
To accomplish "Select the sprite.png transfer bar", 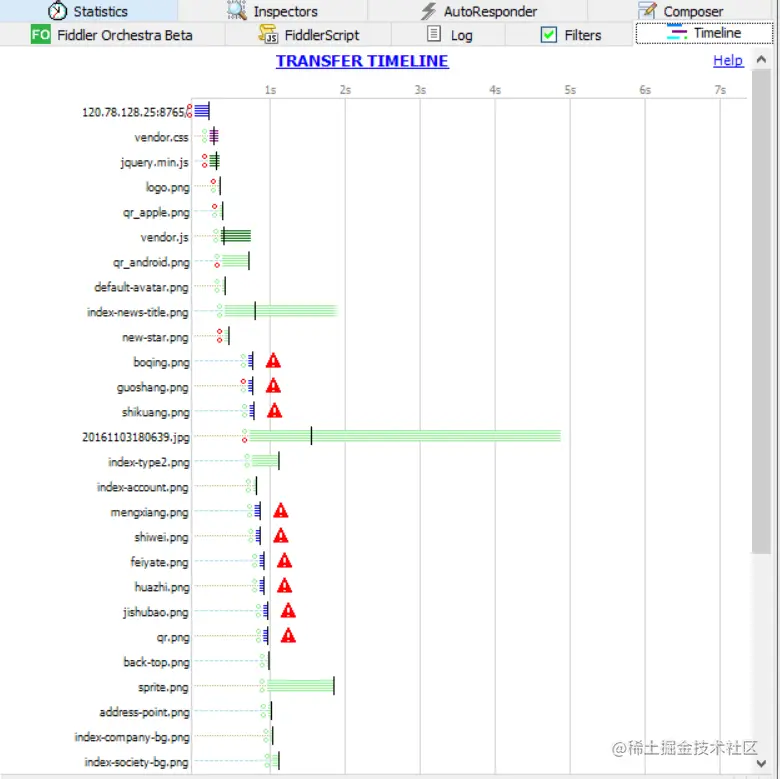I will (300, 686).
